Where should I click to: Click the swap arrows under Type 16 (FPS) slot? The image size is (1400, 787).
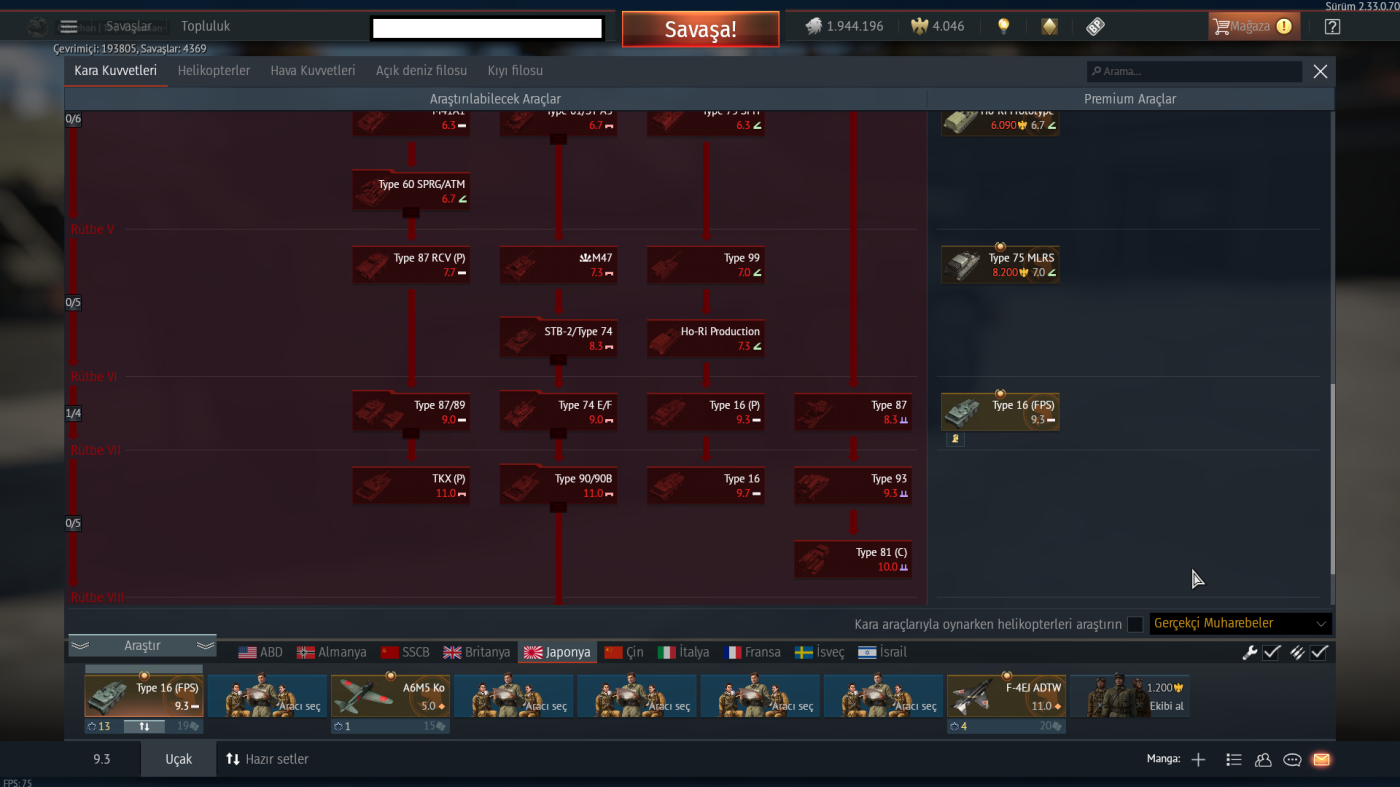(144, 727)
